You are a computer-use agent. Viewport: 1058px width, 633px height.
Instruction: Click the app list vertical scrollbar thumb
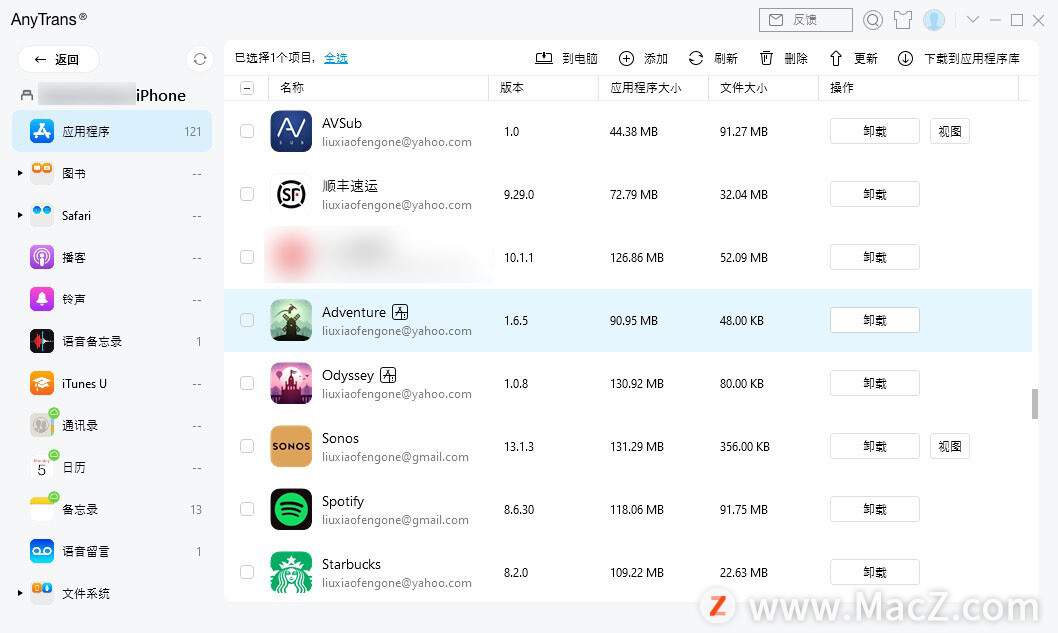pyautogui.click(x=1034, y=404)
